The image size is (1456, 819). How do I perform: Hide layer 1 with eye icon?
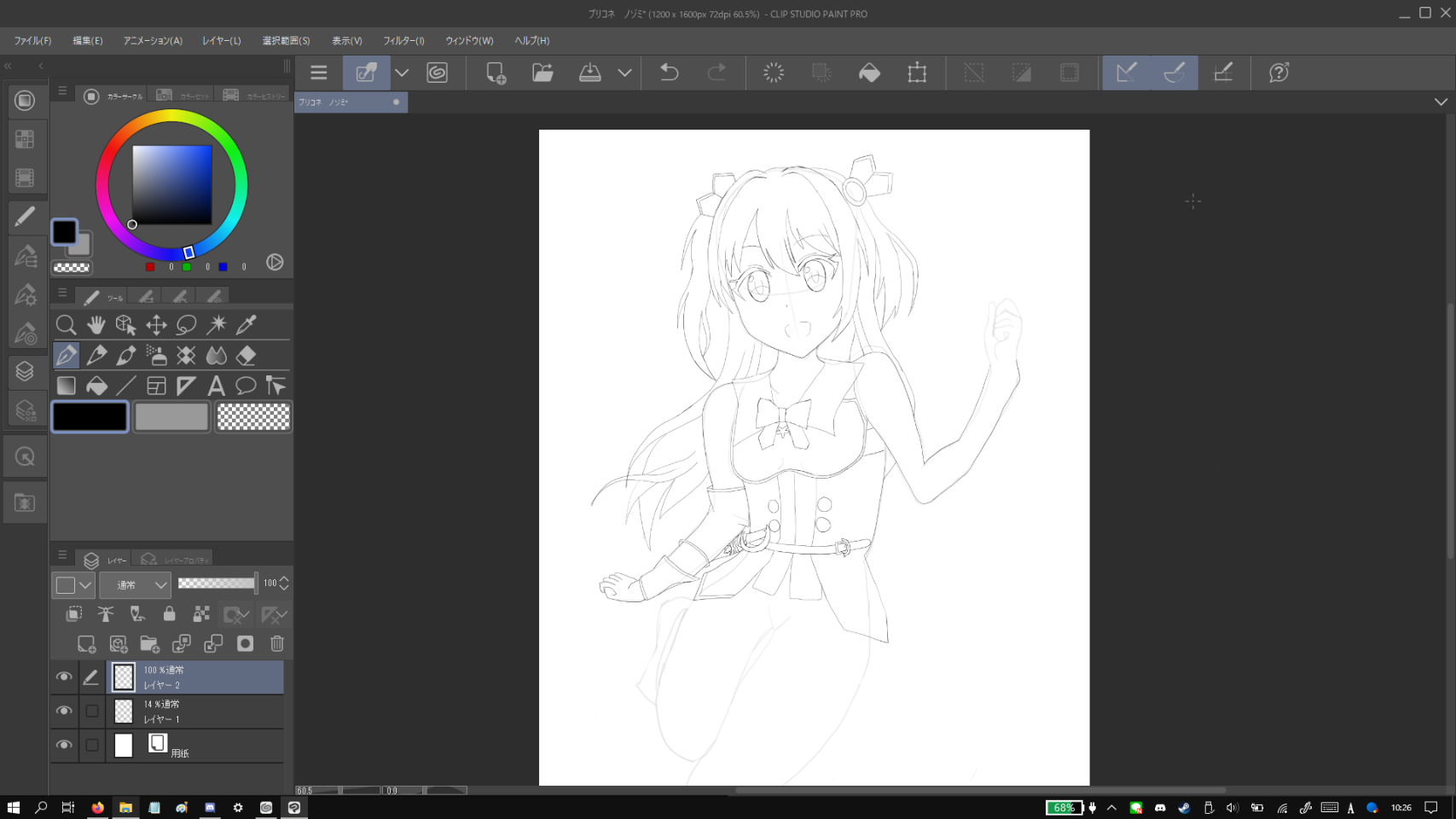click(64, 712)
